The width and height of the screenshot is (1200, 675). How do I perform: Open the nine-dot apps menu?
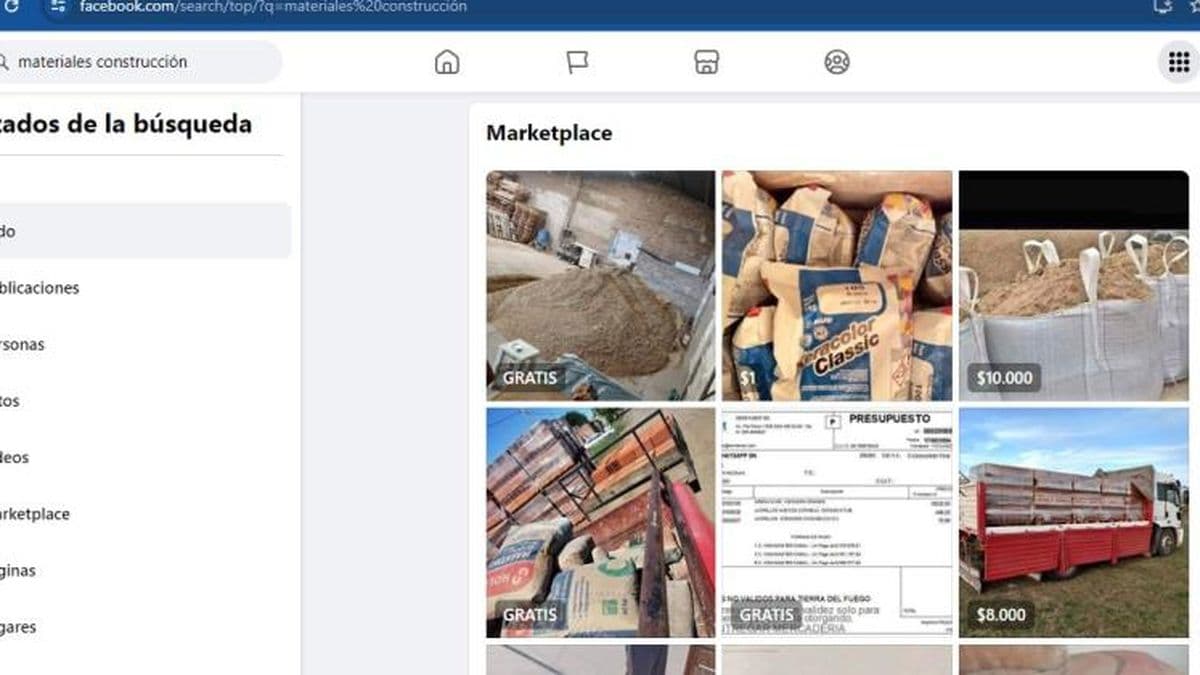[1179, 62]
